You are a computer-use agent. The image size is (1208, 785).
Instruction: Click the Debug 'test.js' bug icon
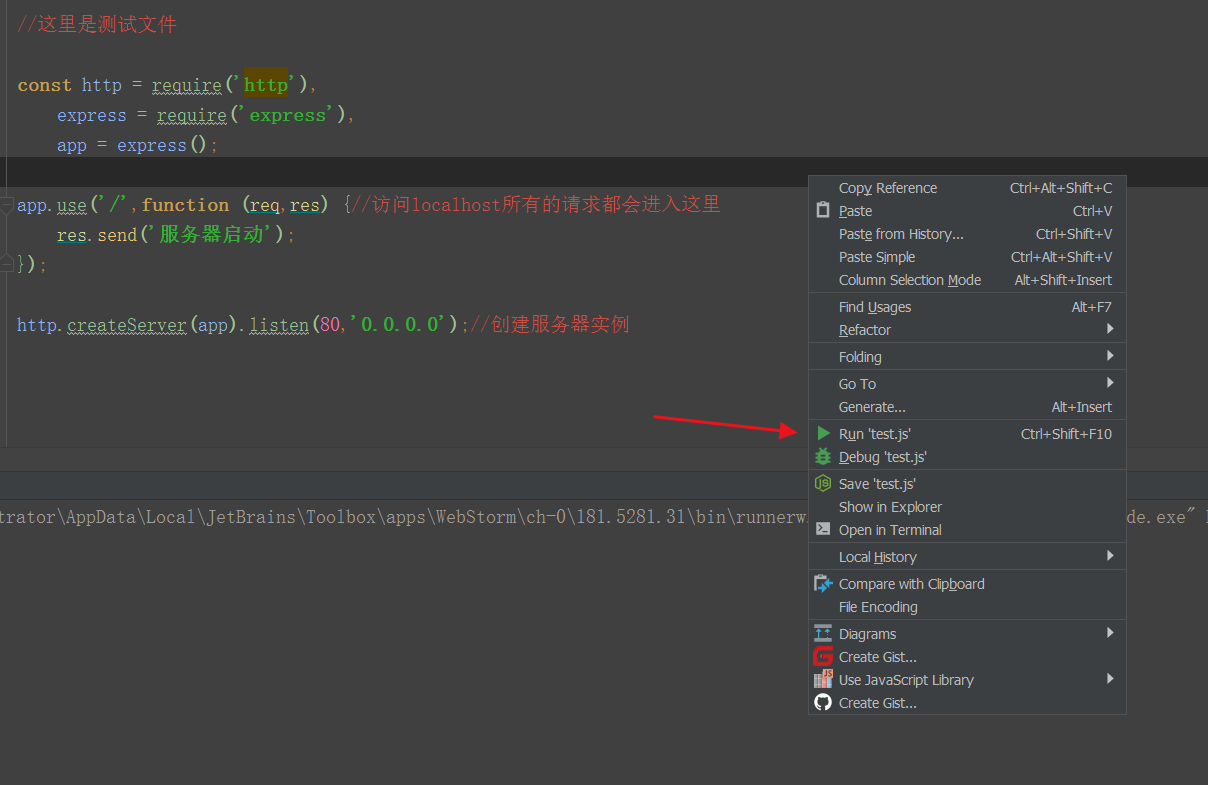(823, 457)
